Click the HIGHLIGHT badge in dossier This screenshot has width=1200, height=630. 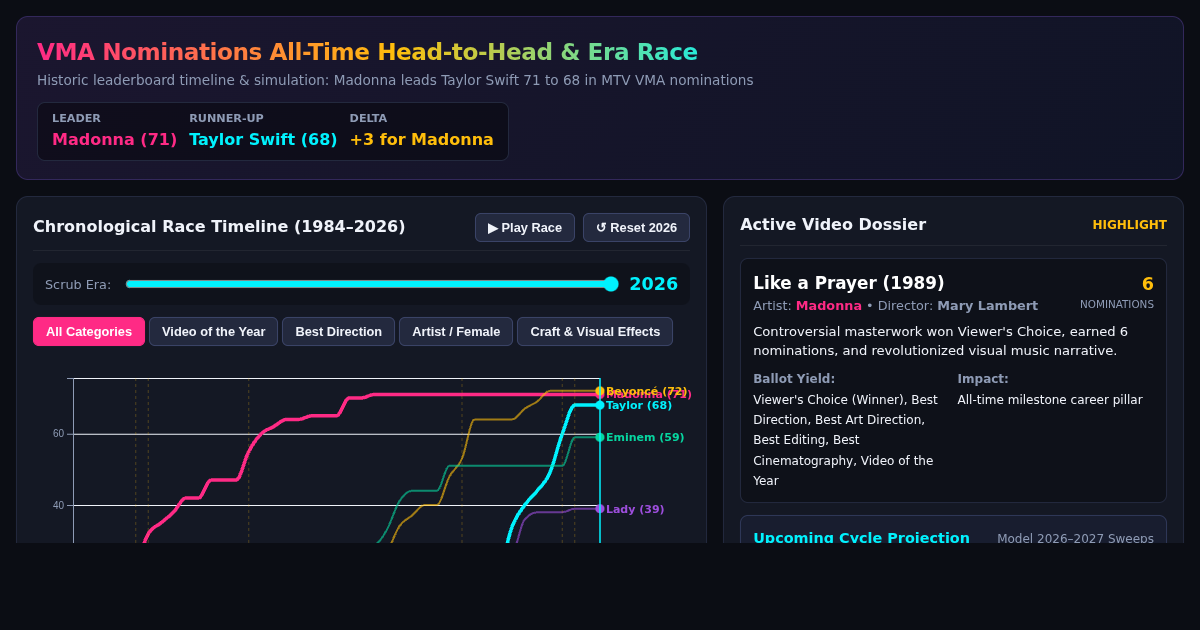1129,225
